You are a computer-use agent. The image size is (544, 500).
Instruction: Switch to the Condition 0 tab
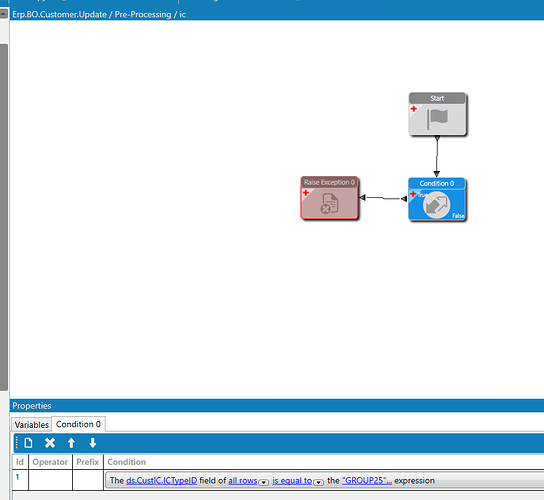78,424
